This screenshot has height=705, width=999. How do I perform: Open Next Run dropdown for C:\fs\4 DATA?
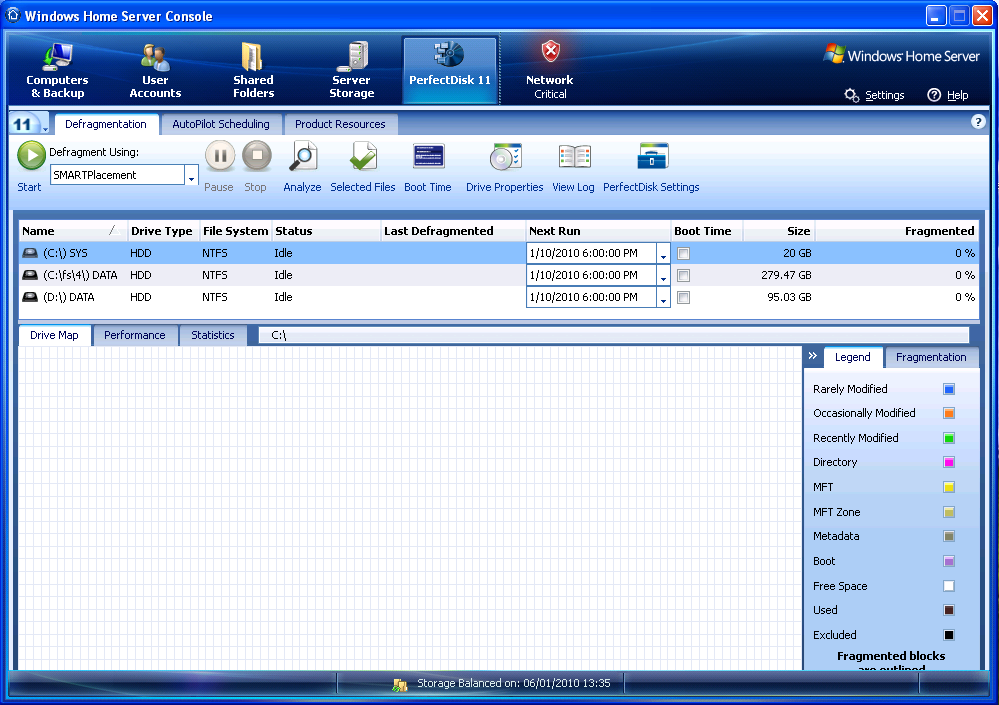pos(663,276)
